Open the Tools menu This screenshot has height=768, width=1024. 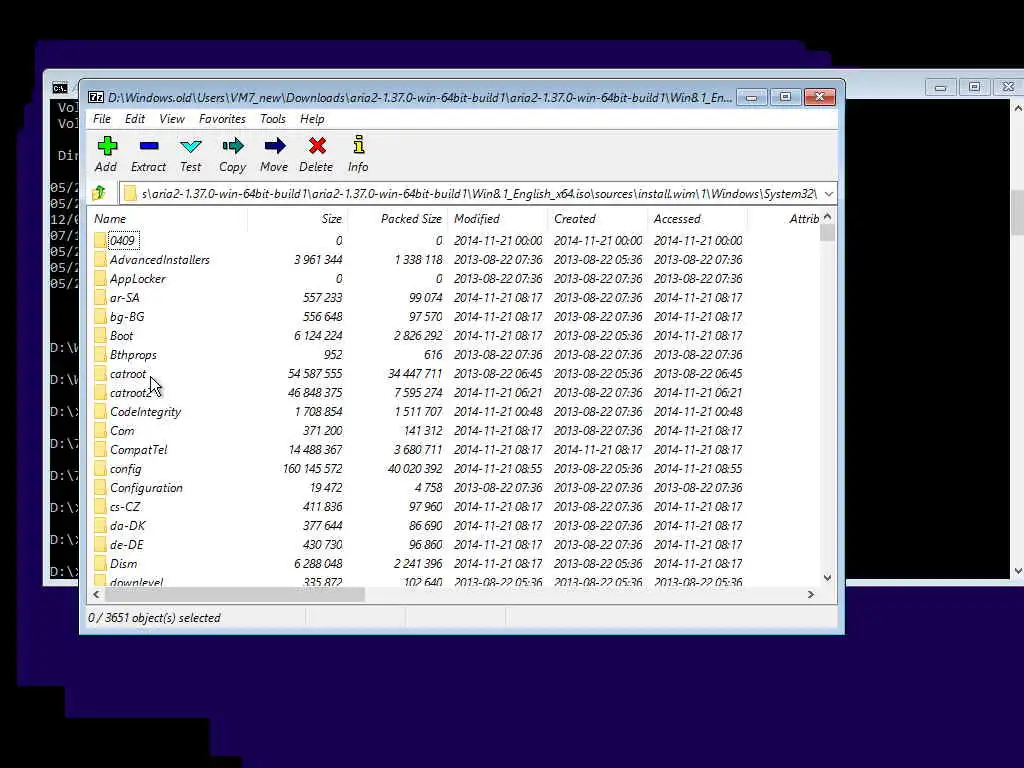point(272,119)
